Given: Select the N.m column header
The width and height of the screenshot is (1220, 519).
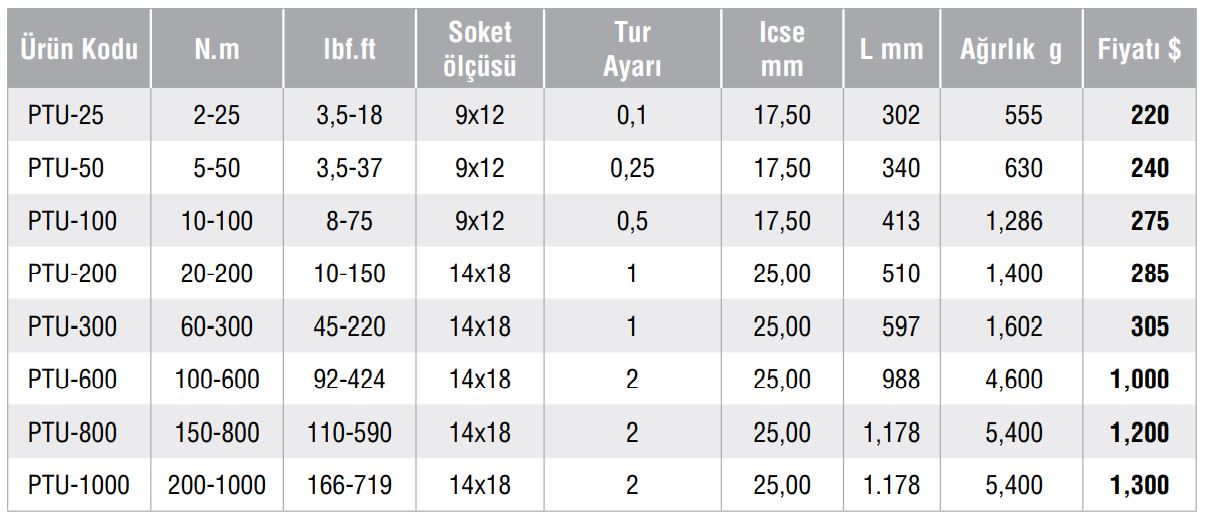Looking at the screenshot, I should pos(217,49).
